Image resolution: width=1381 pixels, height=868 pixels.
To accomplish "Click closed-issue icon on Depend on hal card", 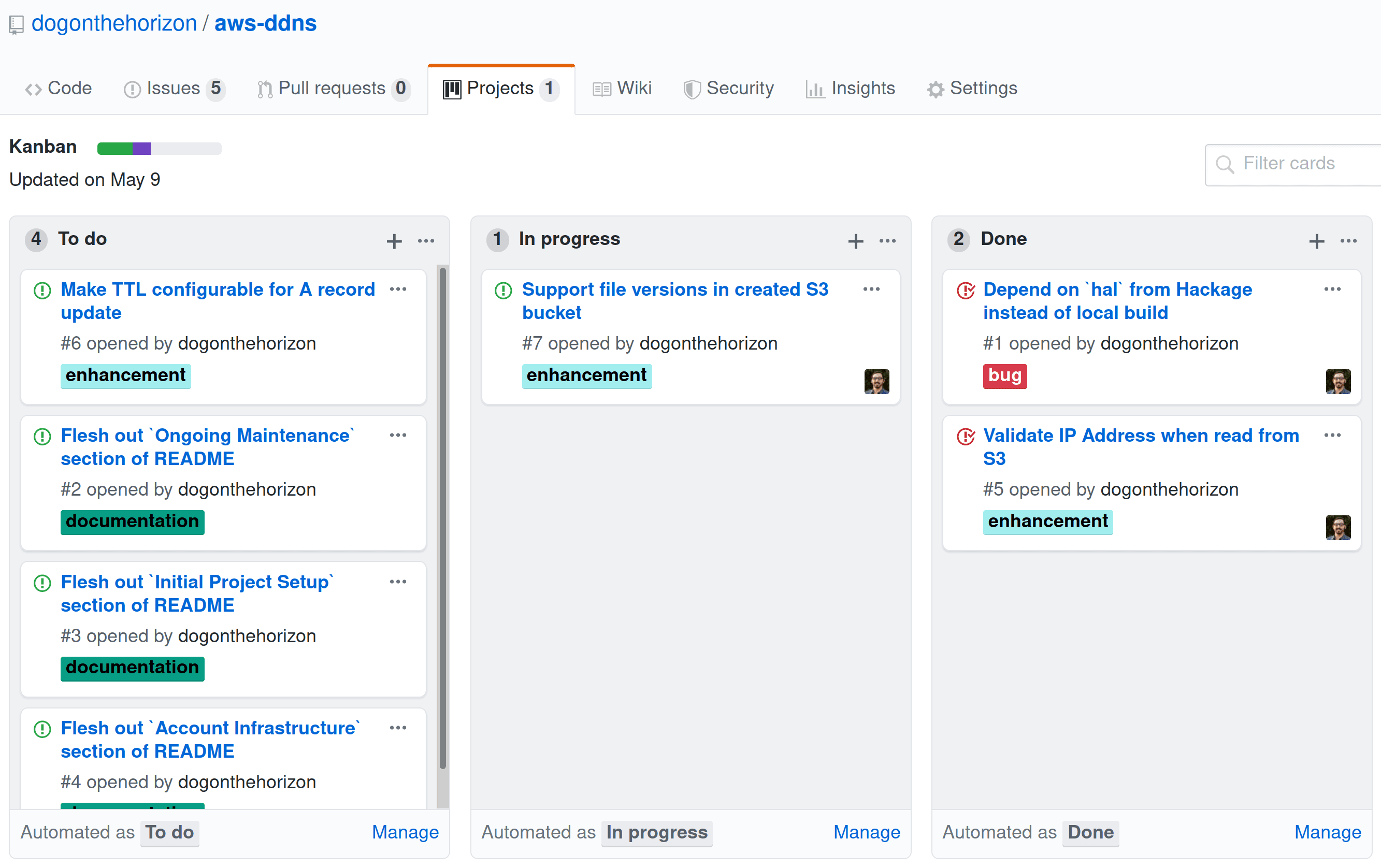I will point(966,291).
